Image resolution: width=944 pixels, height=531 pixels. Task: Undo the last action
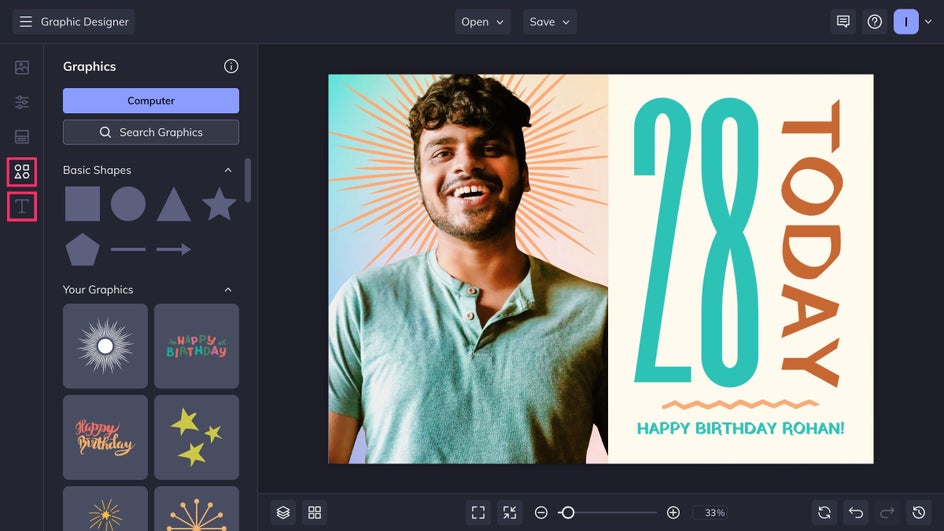point(856,512)
